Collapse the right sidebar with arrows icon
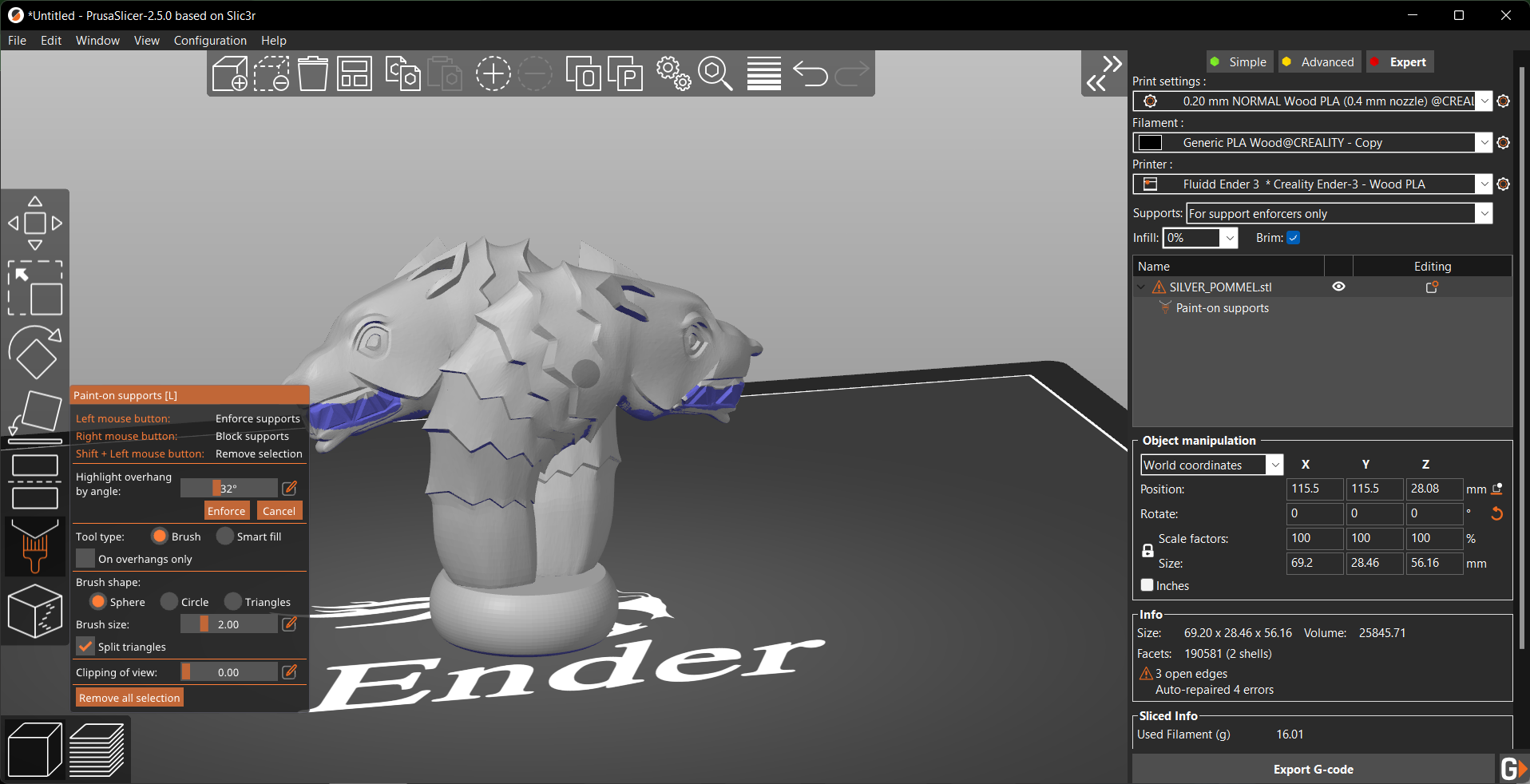 1104,73
